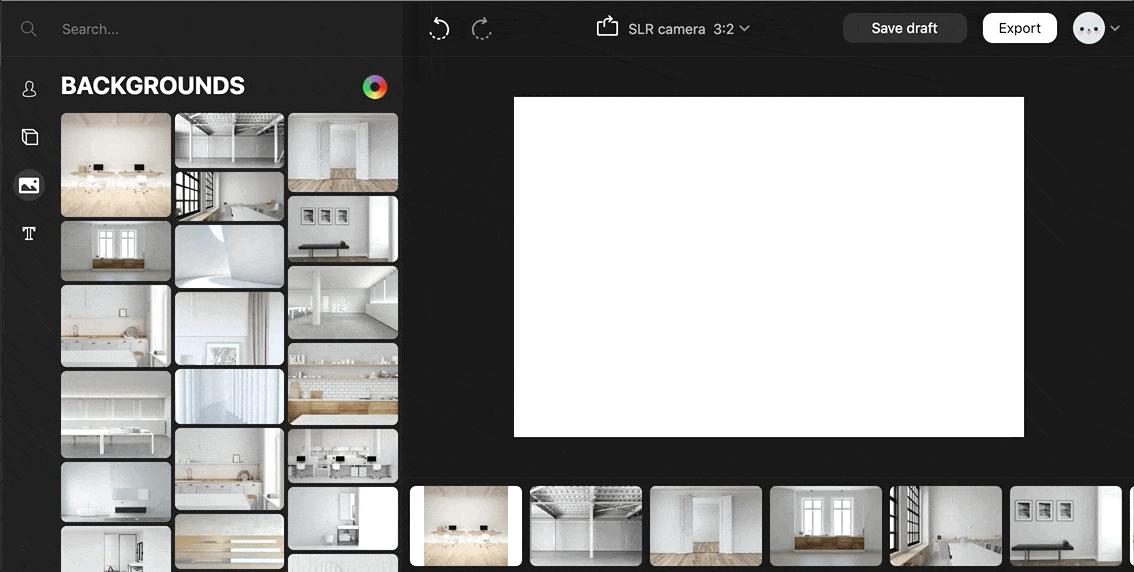Choose the kitchen shelves tile background

pyautogui.click(x=343, y=384)
